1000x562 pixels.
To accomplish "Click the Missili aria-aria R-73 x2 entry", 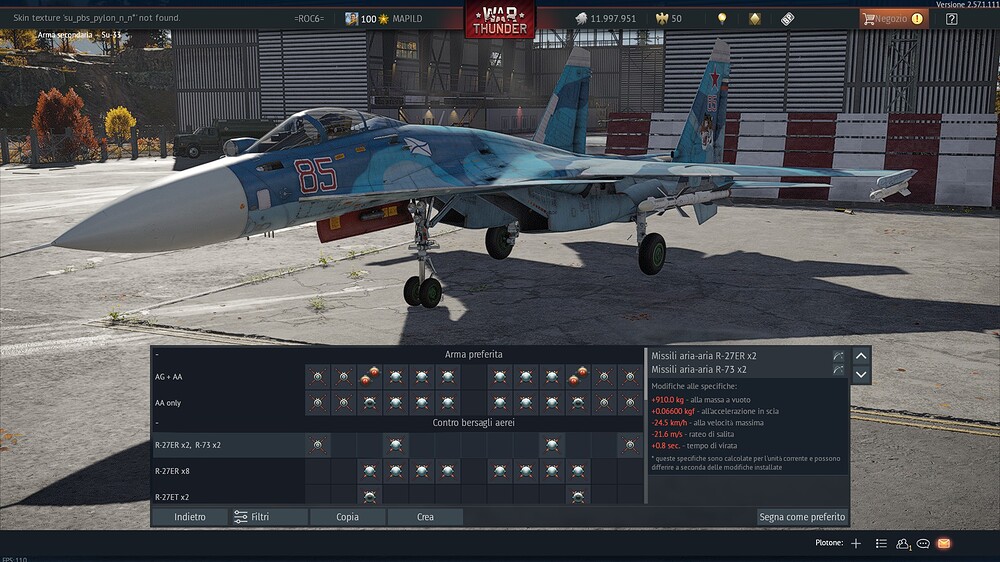I will coord(698,369).
